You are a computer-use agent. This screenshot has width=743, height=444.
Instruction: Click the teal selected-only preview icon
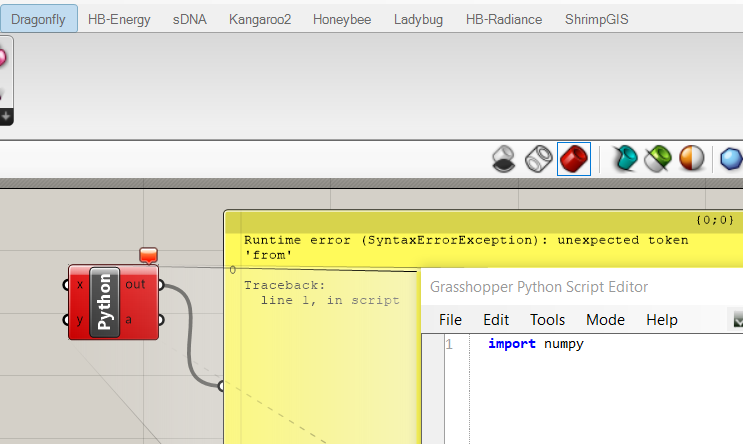coord(625,159)
